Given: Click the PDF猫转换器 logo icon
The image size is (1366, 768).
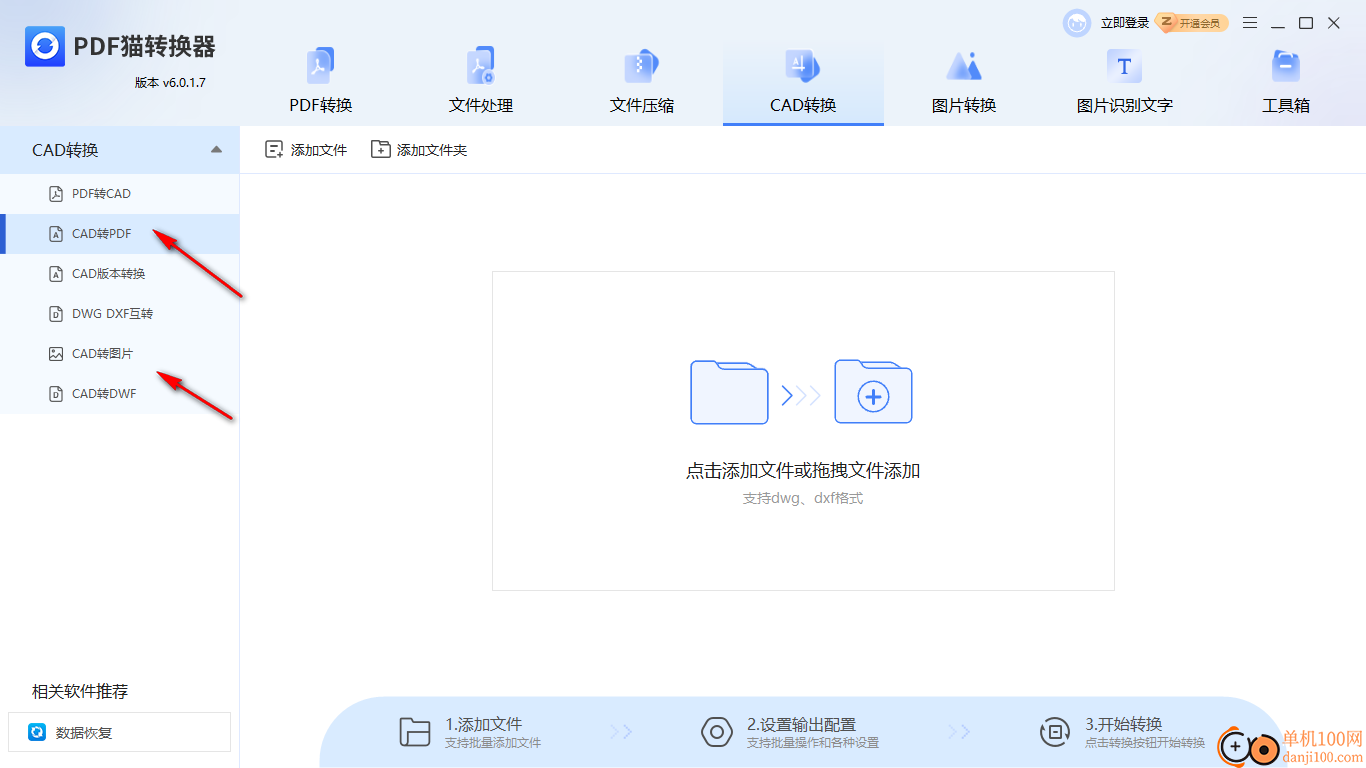Looking at the screenshot, I should (x=45, y=46).
